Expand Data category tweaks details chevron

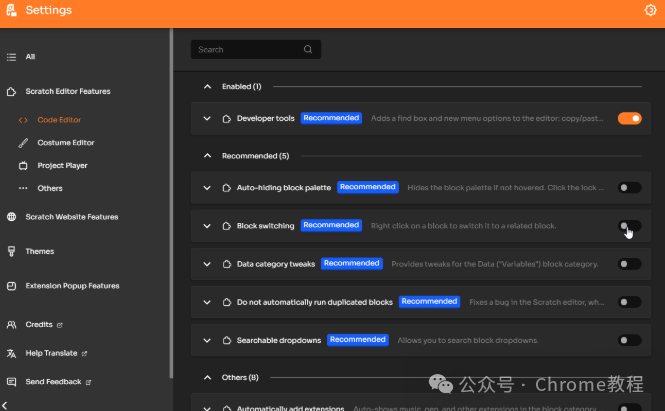coord(207,264)
